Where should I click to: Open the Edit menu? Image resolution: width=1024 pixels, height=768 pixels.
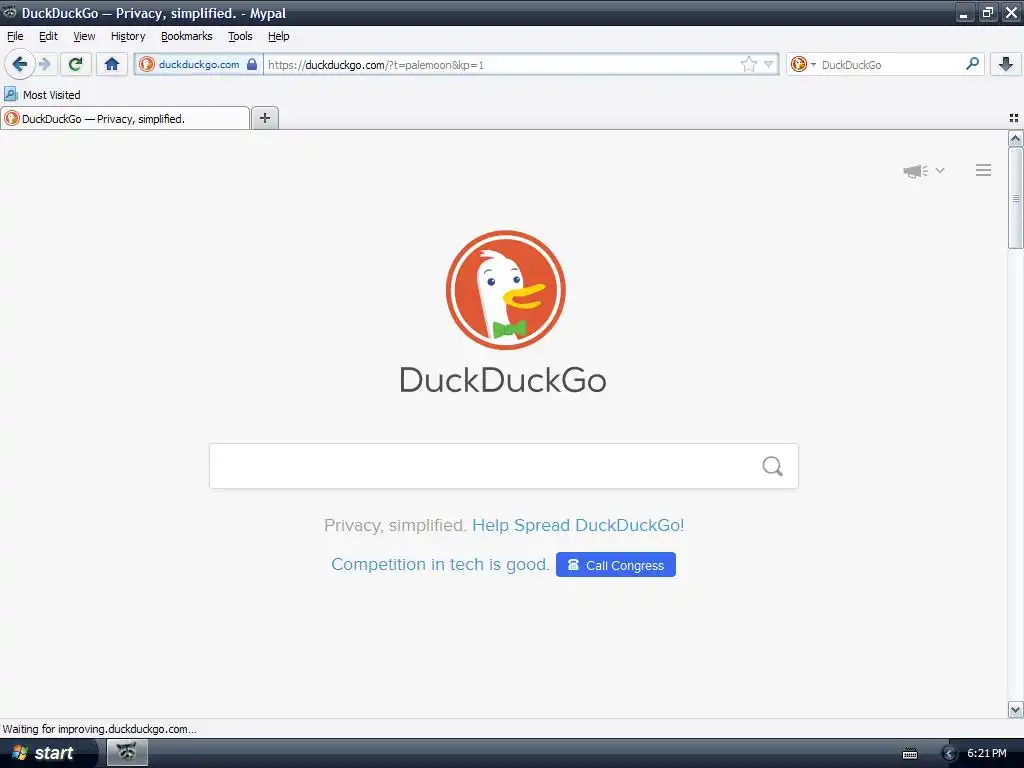click(x=48, y=37)
